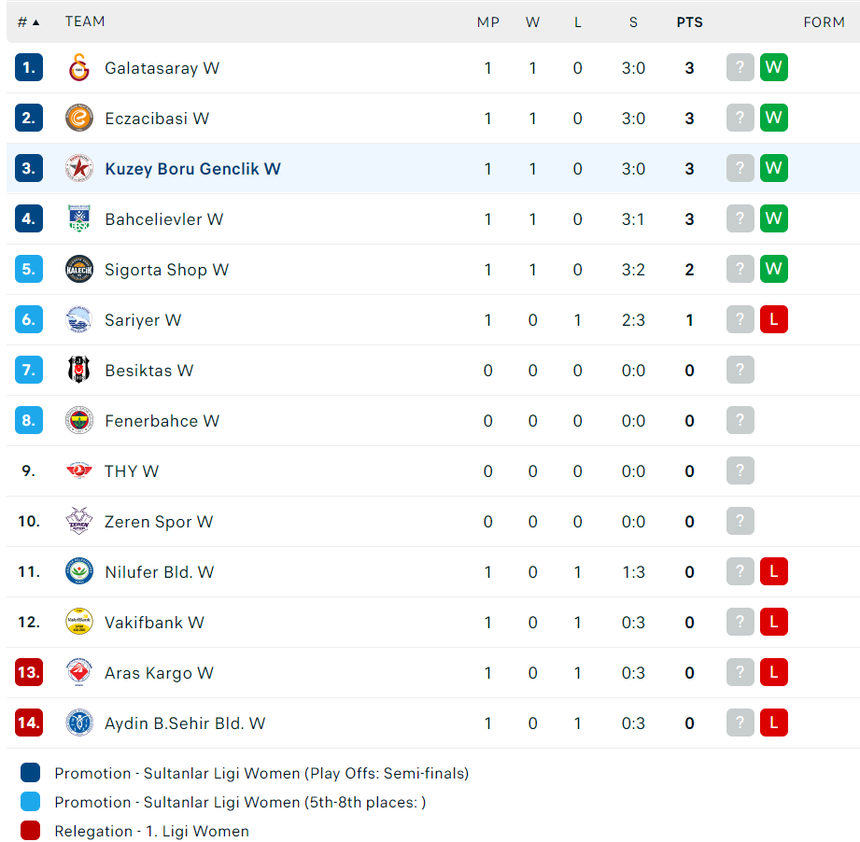Click the THY W team logo

click(79, 471)
